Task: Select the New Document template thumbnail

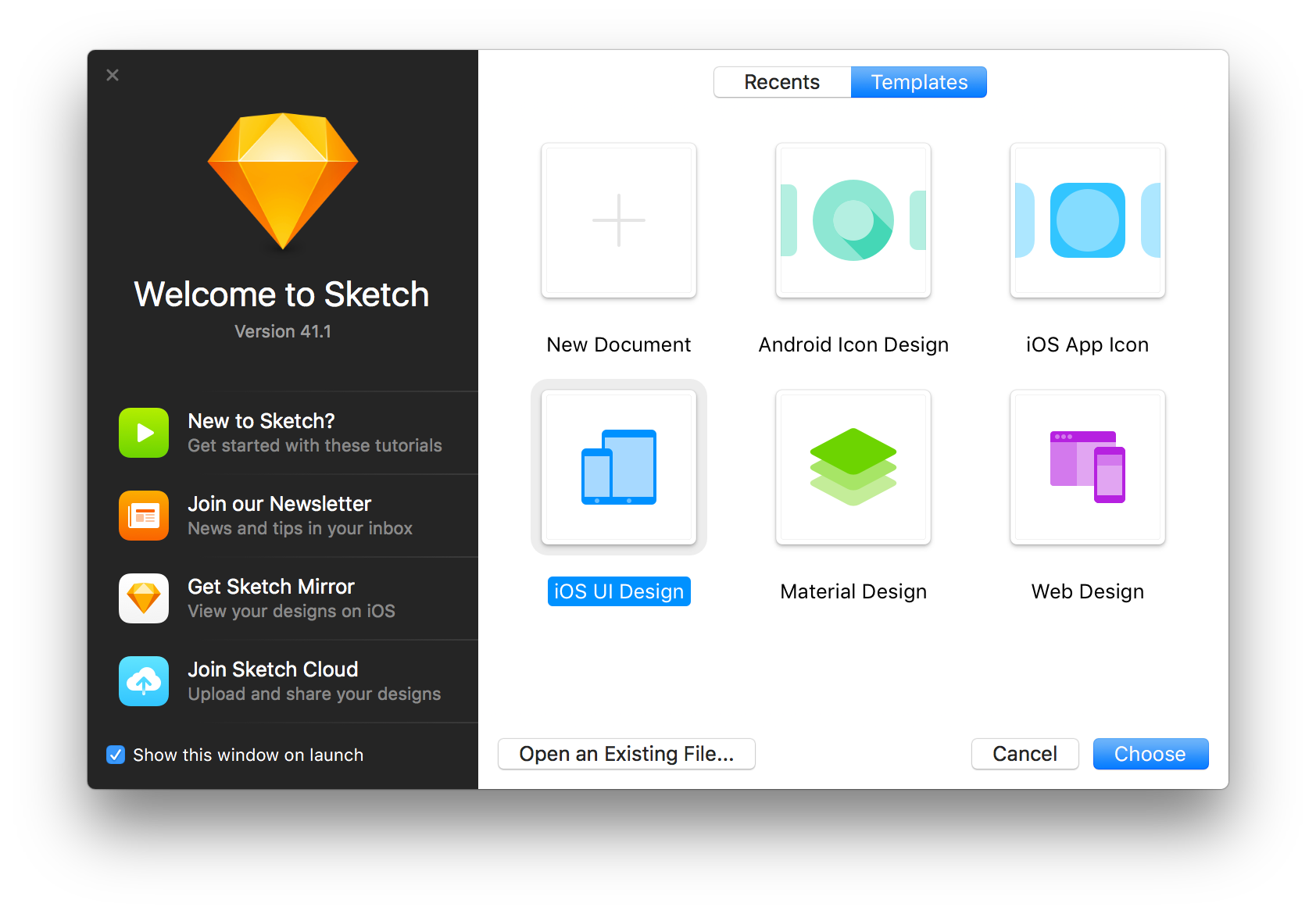Action: coord(619,220)
